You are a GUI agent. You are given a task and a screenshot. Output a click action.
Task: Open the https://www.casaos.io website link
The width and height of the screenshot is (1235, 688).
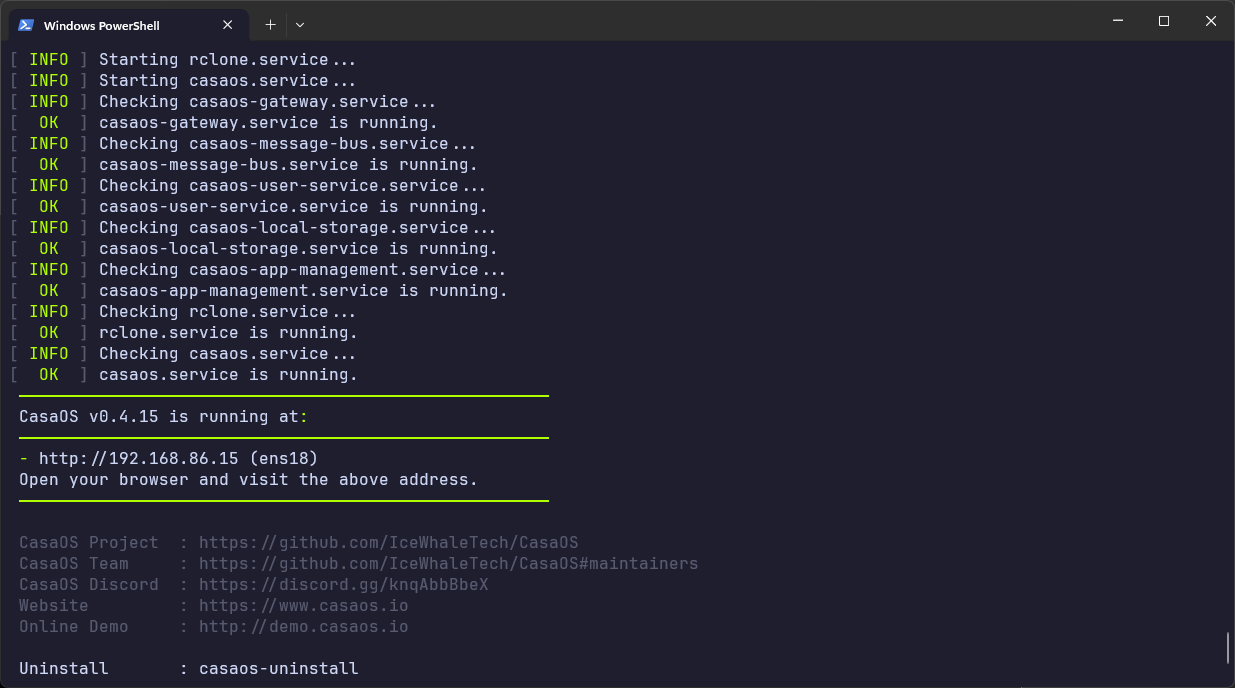click(x=303, y=605)
